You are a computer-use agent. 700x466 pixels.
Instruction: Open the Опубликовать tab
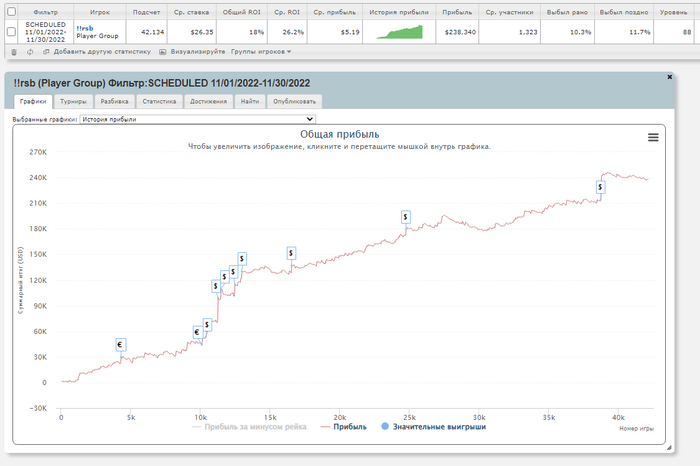(x=295, y=101)
